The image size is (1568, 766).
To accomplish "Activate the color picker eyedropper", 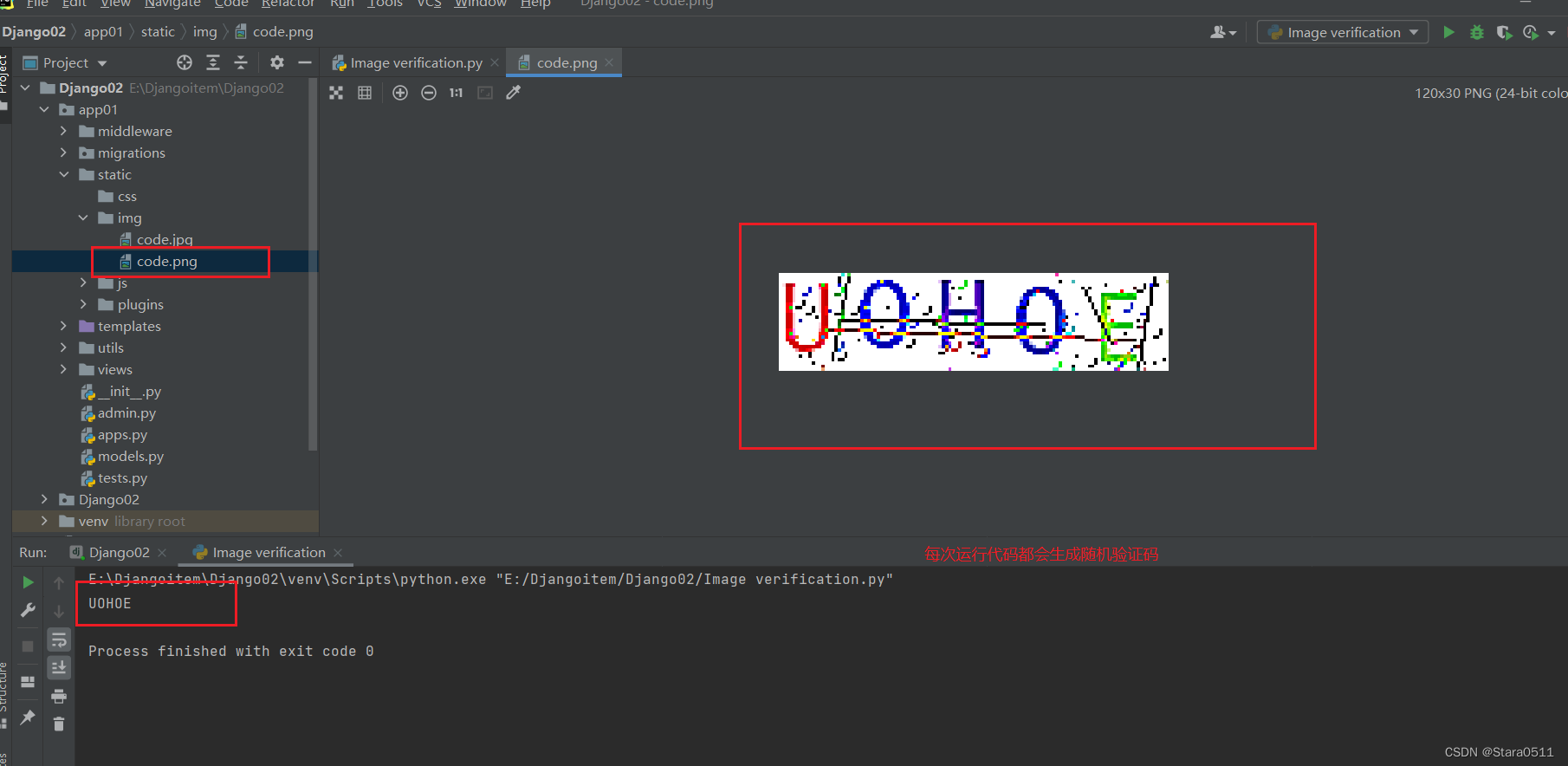I will click(514, 93).
